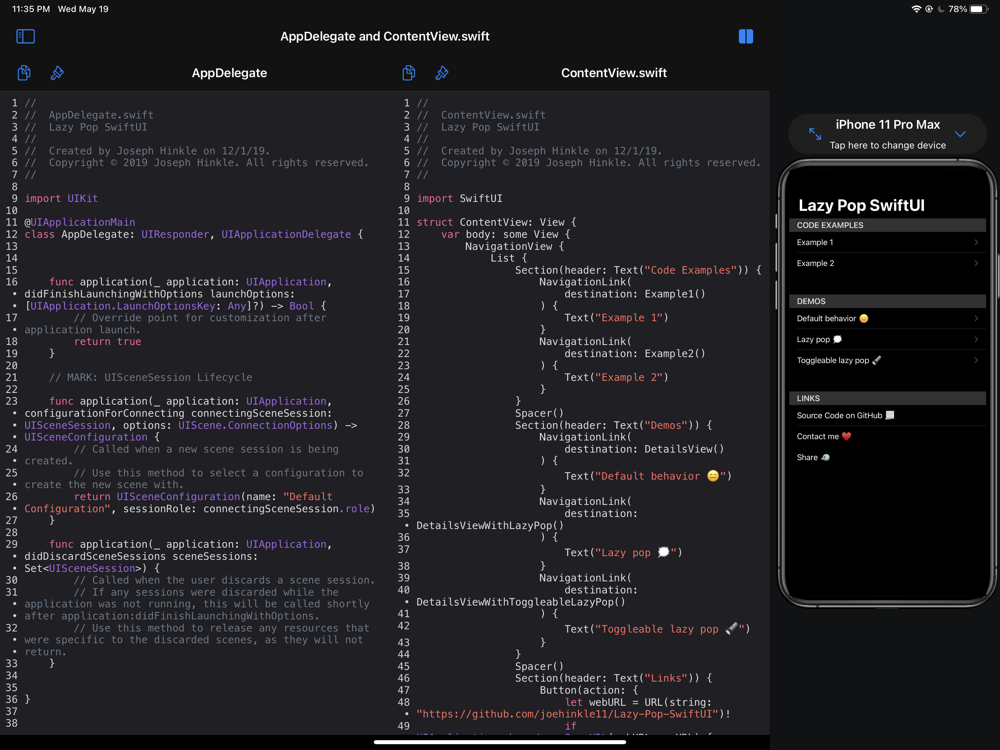This screenshot has height=750, width=1000.
Task: Click 'destination: Example2()' code line
Action: tap(635, 353)
